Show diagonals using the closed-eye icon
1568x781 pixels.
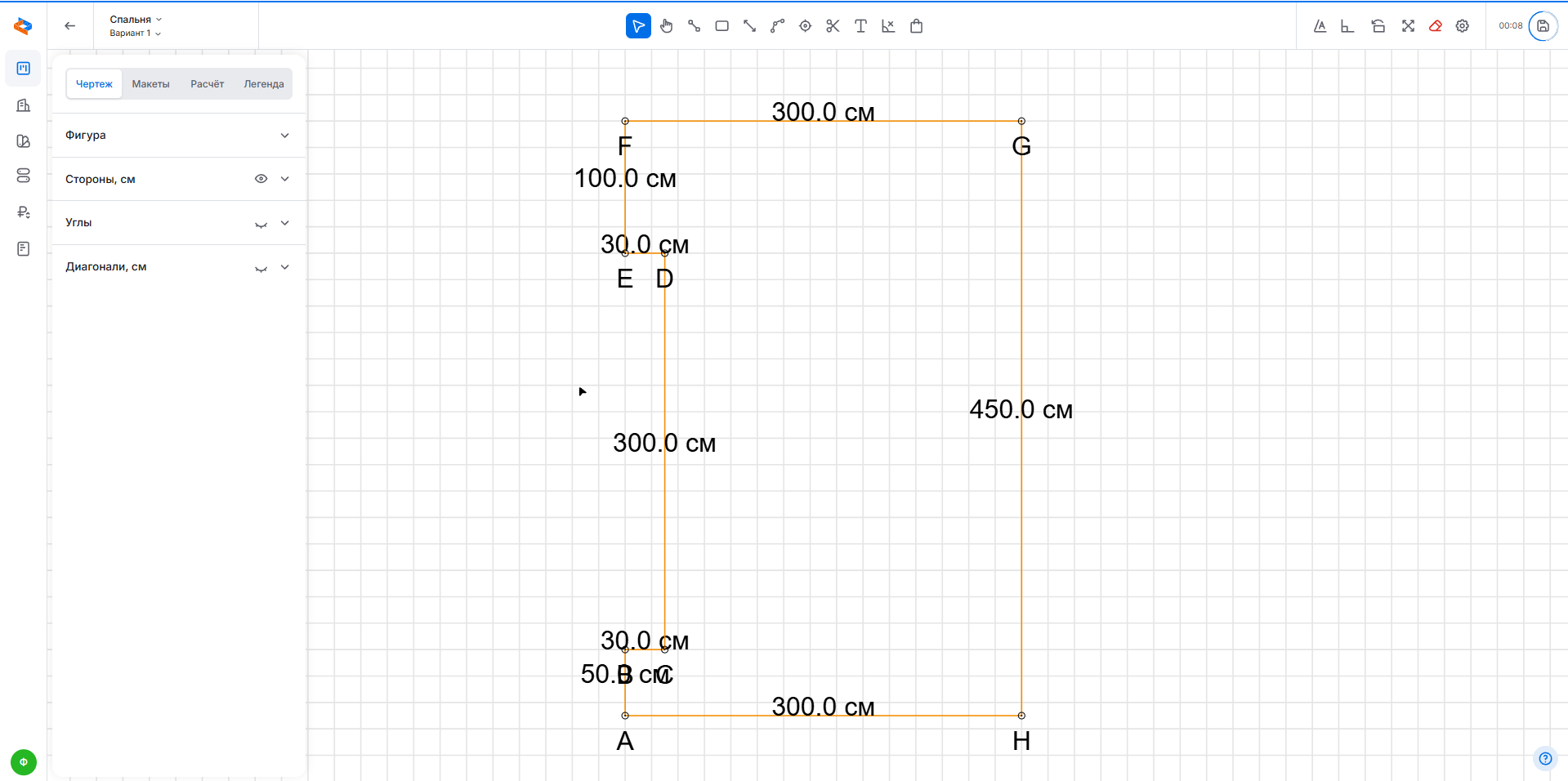(x=261, y=268)
